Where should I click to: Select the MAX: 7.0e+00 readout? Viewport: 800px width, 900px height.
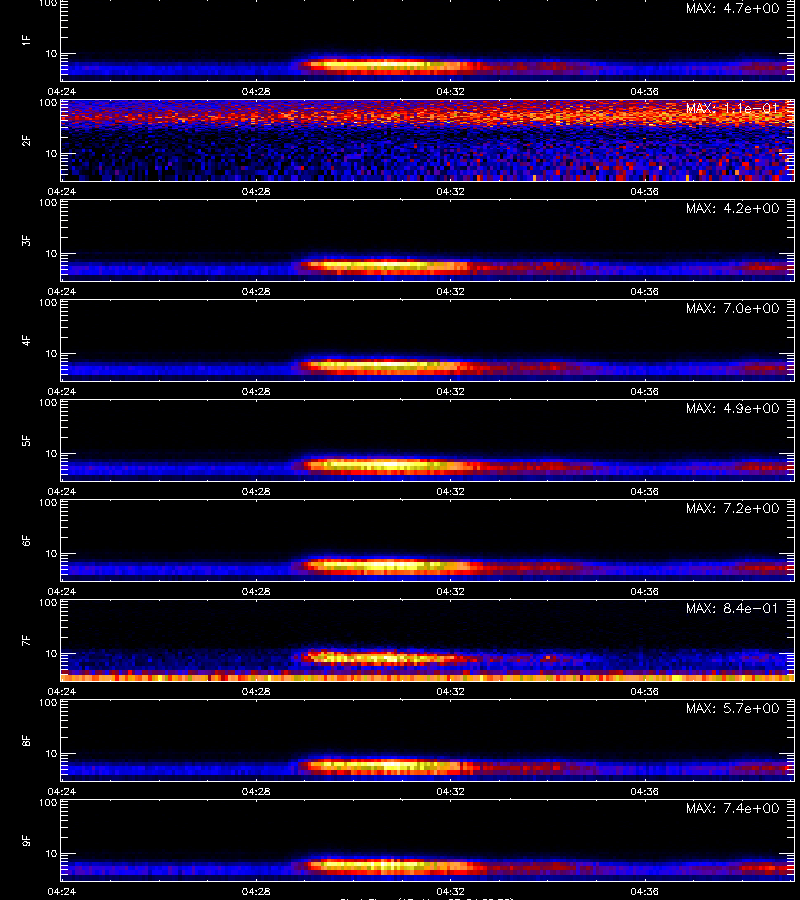732,308
